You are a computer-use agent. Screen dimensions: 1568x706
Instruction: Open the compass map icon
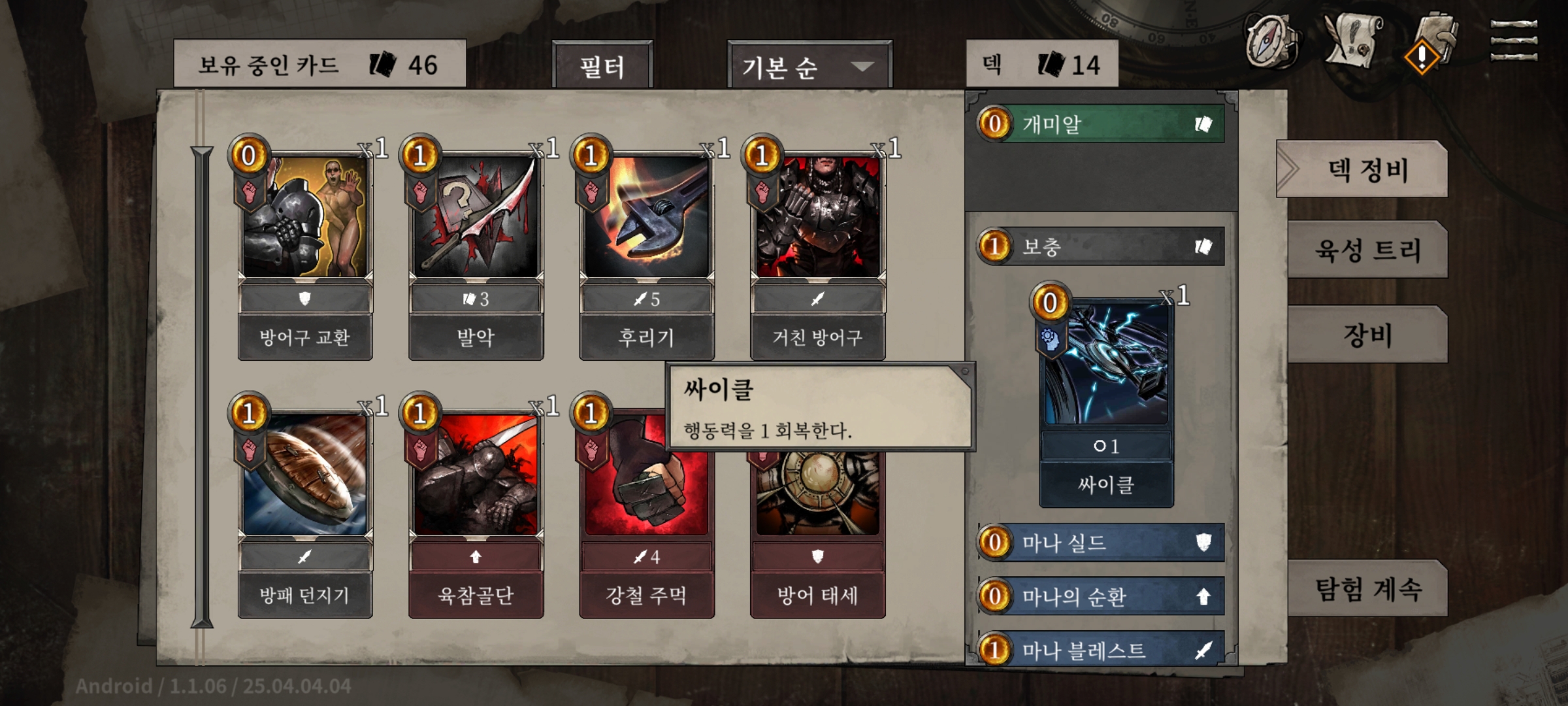pos(1270,41)
